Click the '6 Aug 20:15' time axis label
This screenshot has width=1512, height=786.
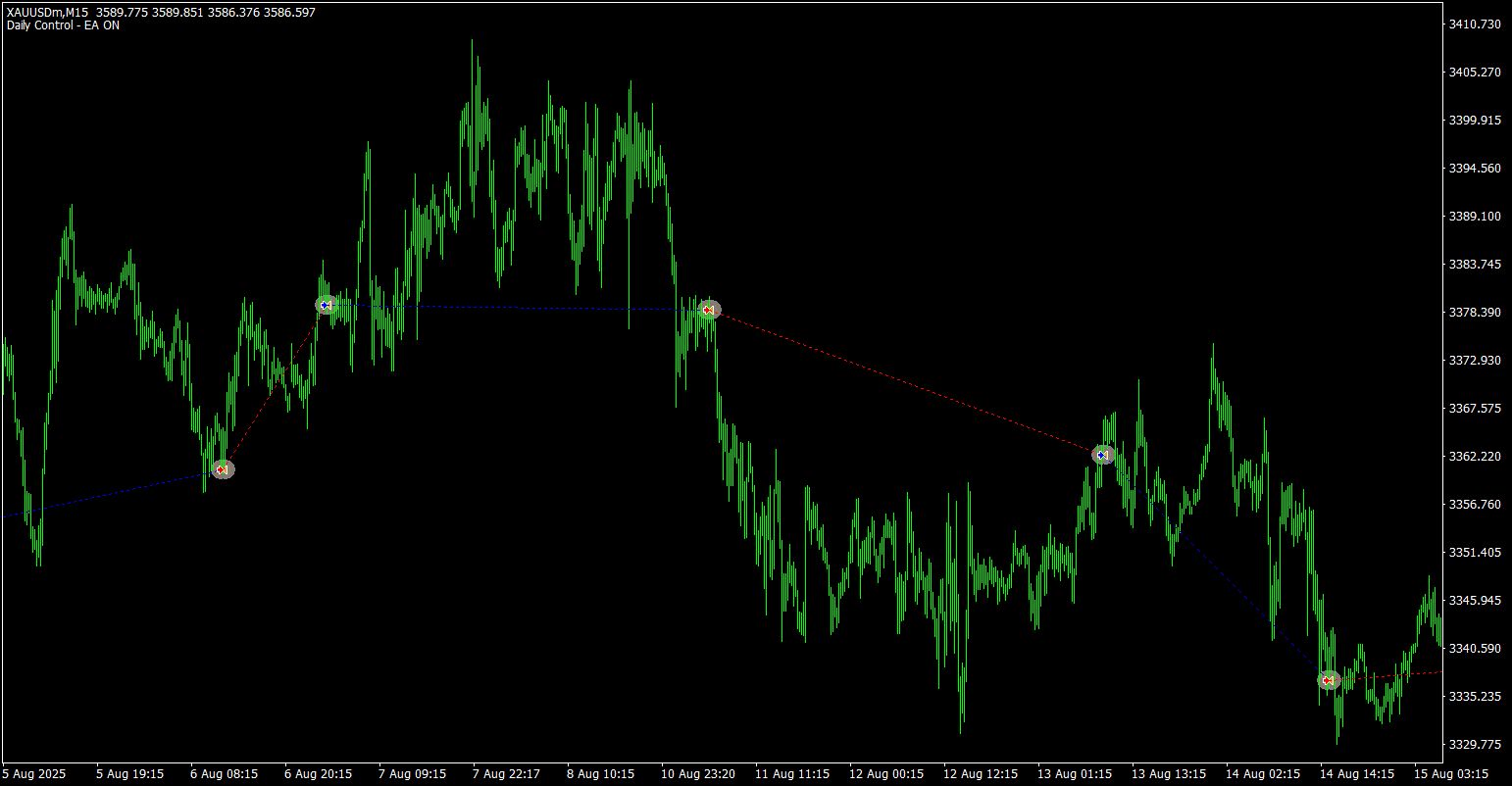pyautogui.click(x=319, y=773)
